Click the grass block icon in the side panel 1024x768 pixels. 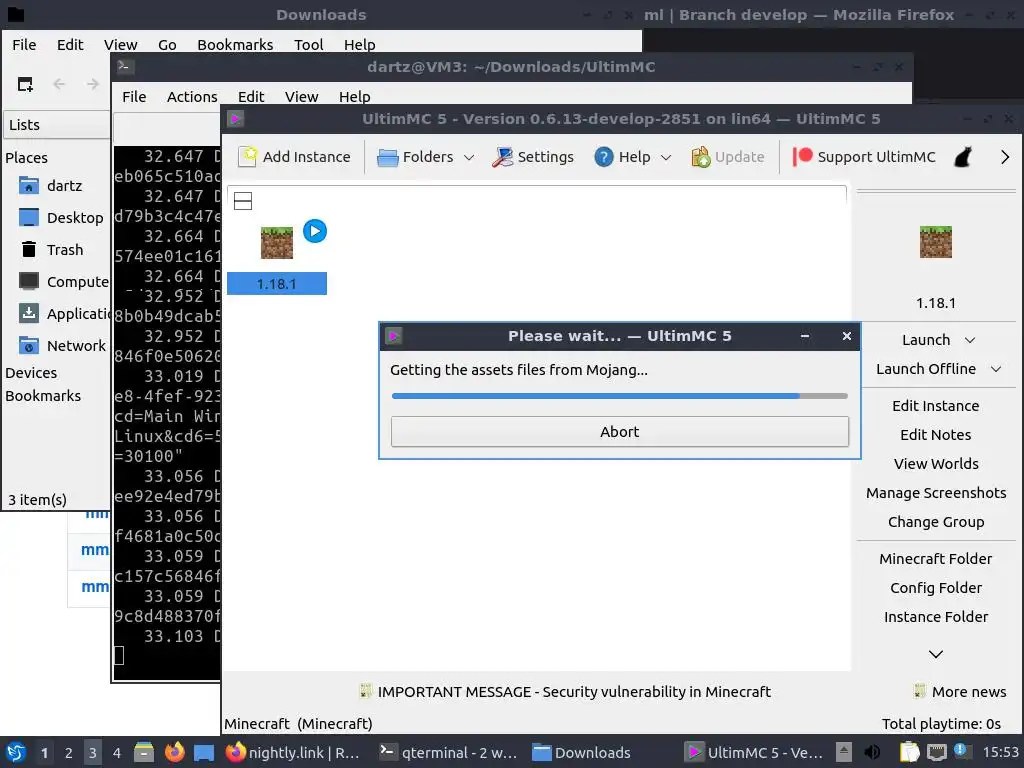[936, 242]
